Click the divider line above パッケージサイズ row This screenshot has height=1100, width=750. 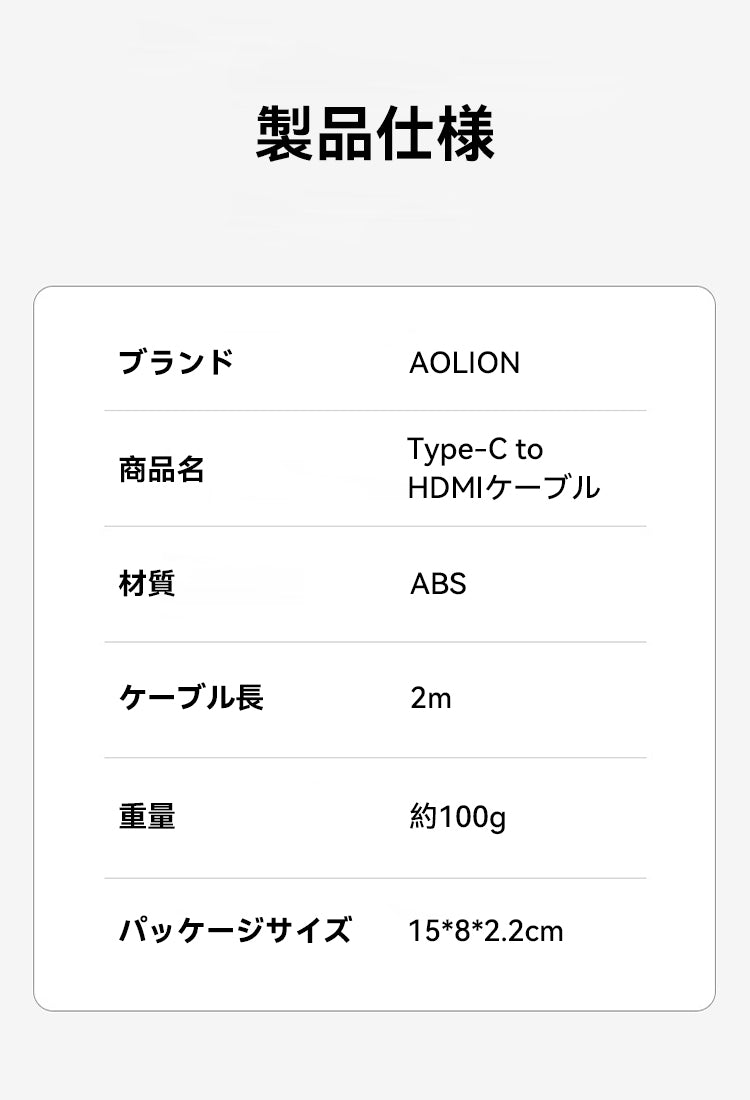[x=375, y=878]
